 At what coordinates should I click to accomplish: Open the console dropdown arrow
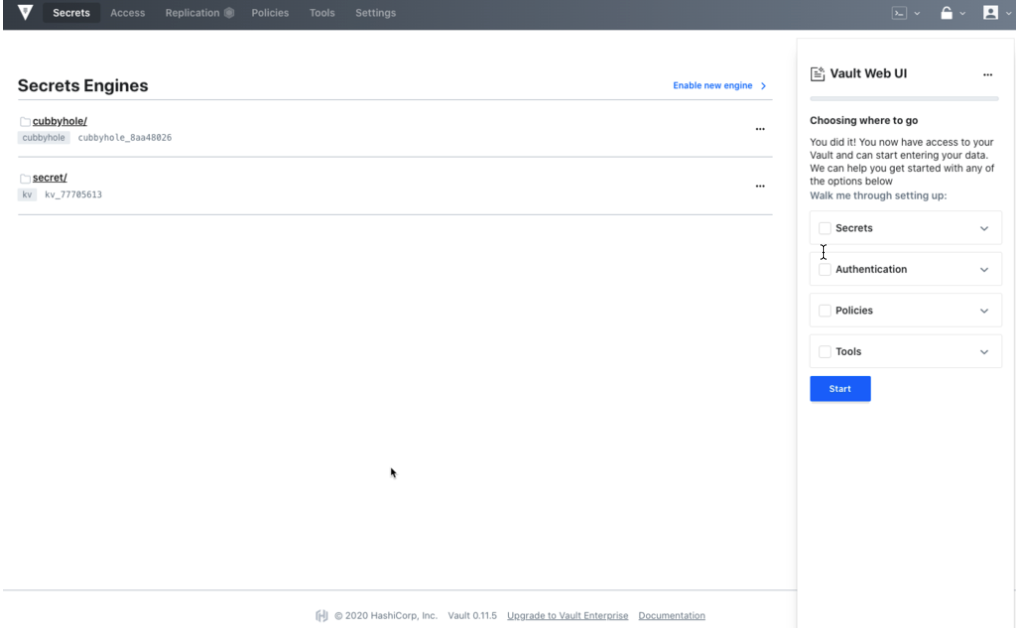click(x=917, y=14)
